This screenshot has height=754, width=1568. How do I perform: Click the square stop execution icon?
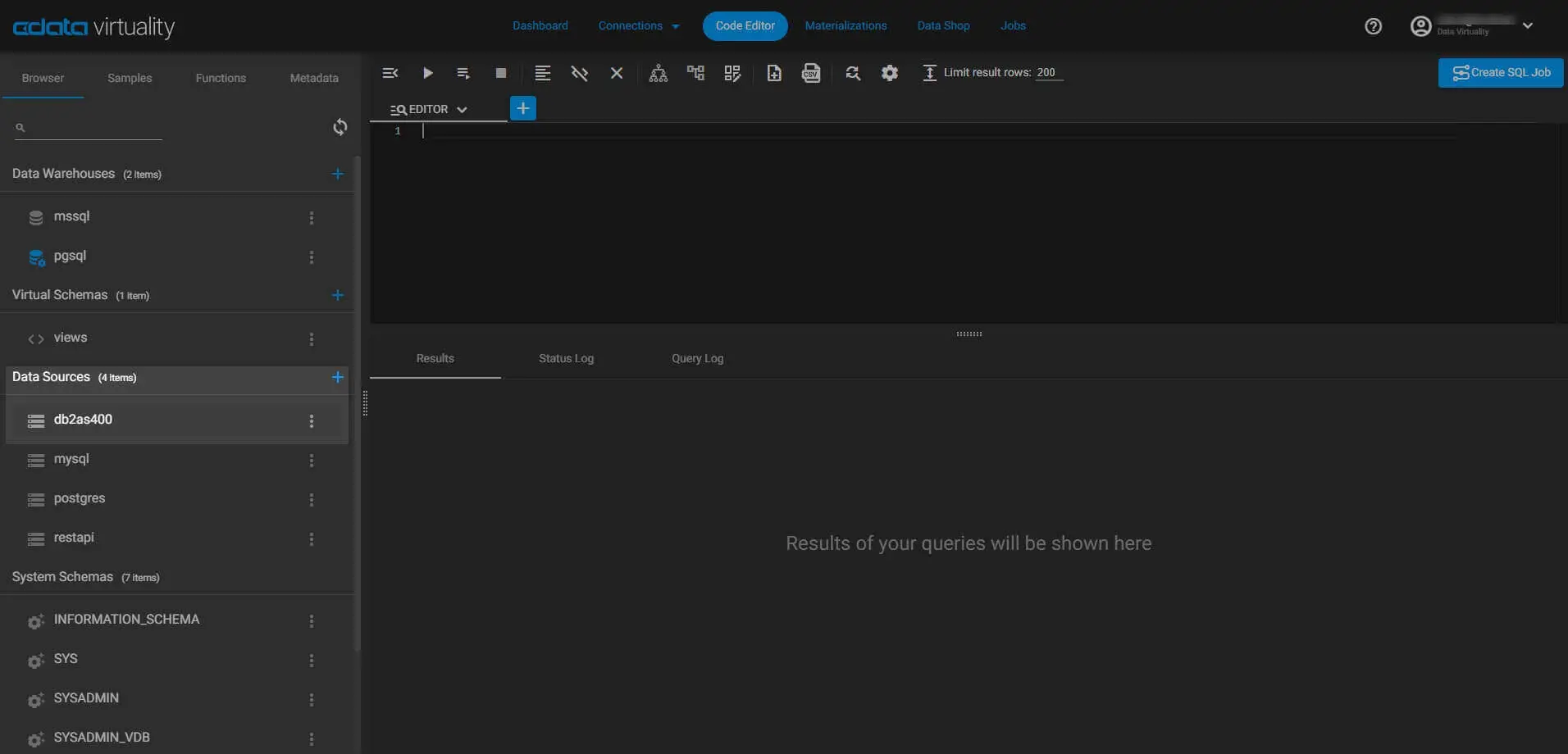point(501,73)
